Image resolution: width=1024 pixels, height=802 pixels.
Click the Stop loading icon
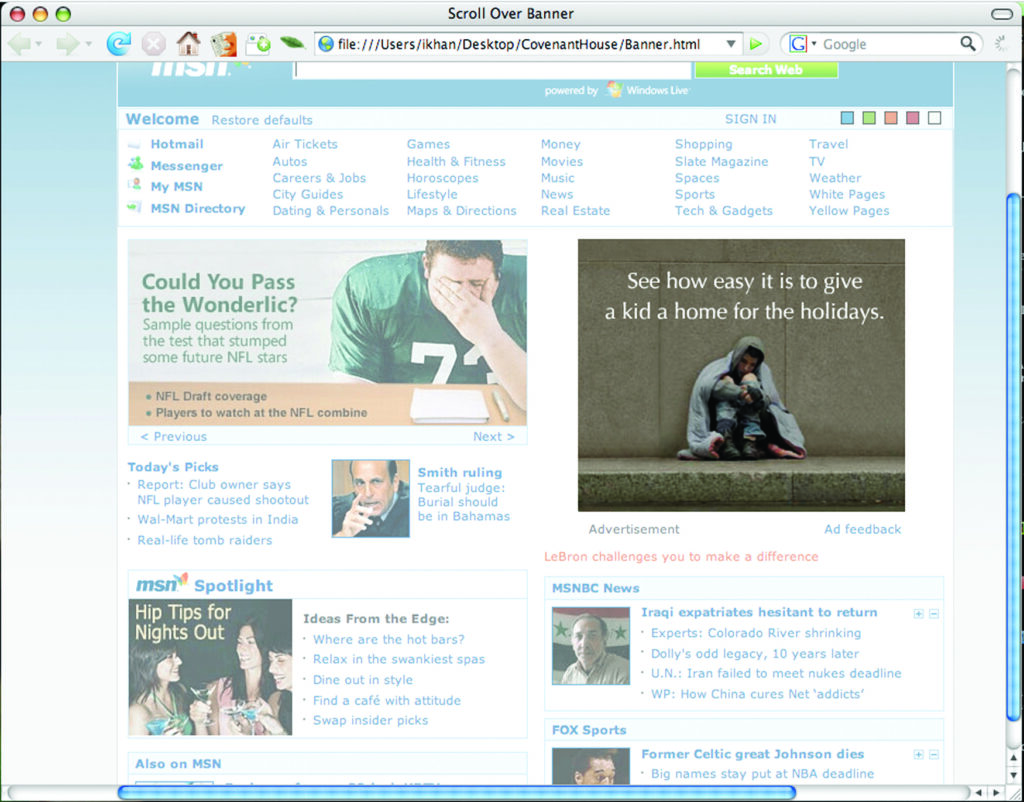coord(153,44)
